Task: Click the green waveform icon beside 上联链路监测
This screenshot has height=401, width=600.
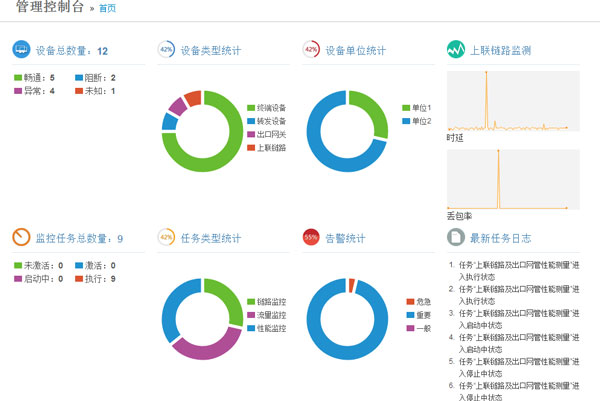Action: pos(455,49)
